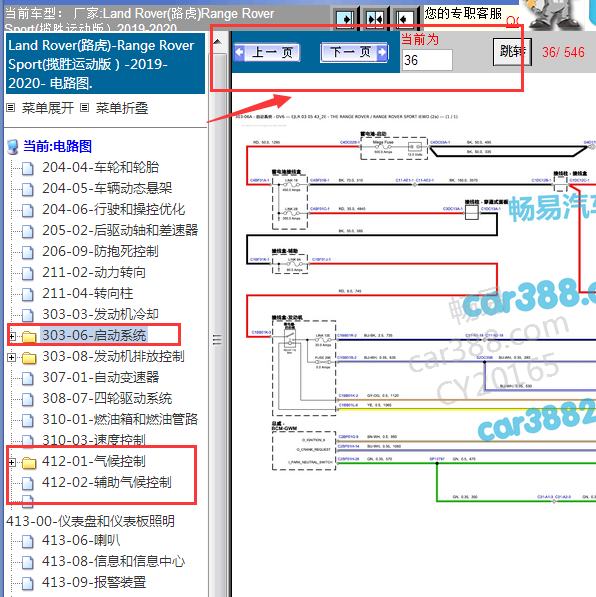Click folder icon of 303-08-发动机排放控制
Screen dimensions: 596x597
pos(29,358)
